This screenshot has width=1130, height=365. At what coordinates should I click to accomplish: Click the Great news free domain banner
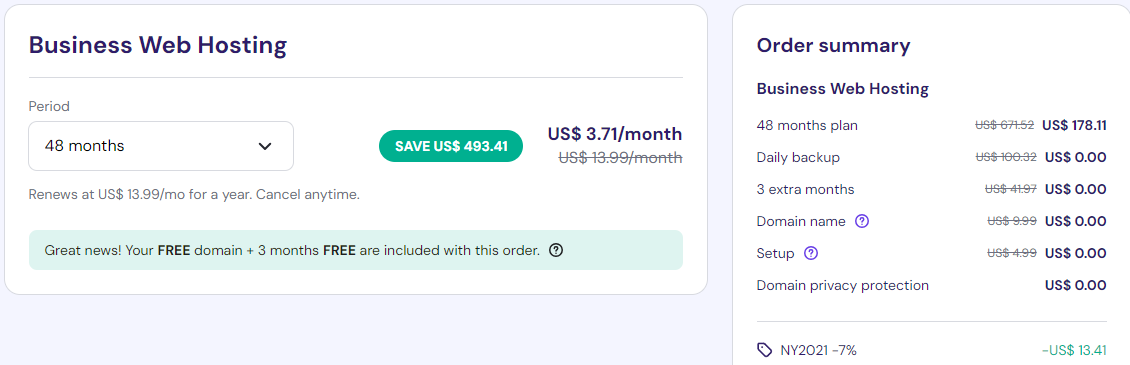pyautogui.click(x=355, y=250)
